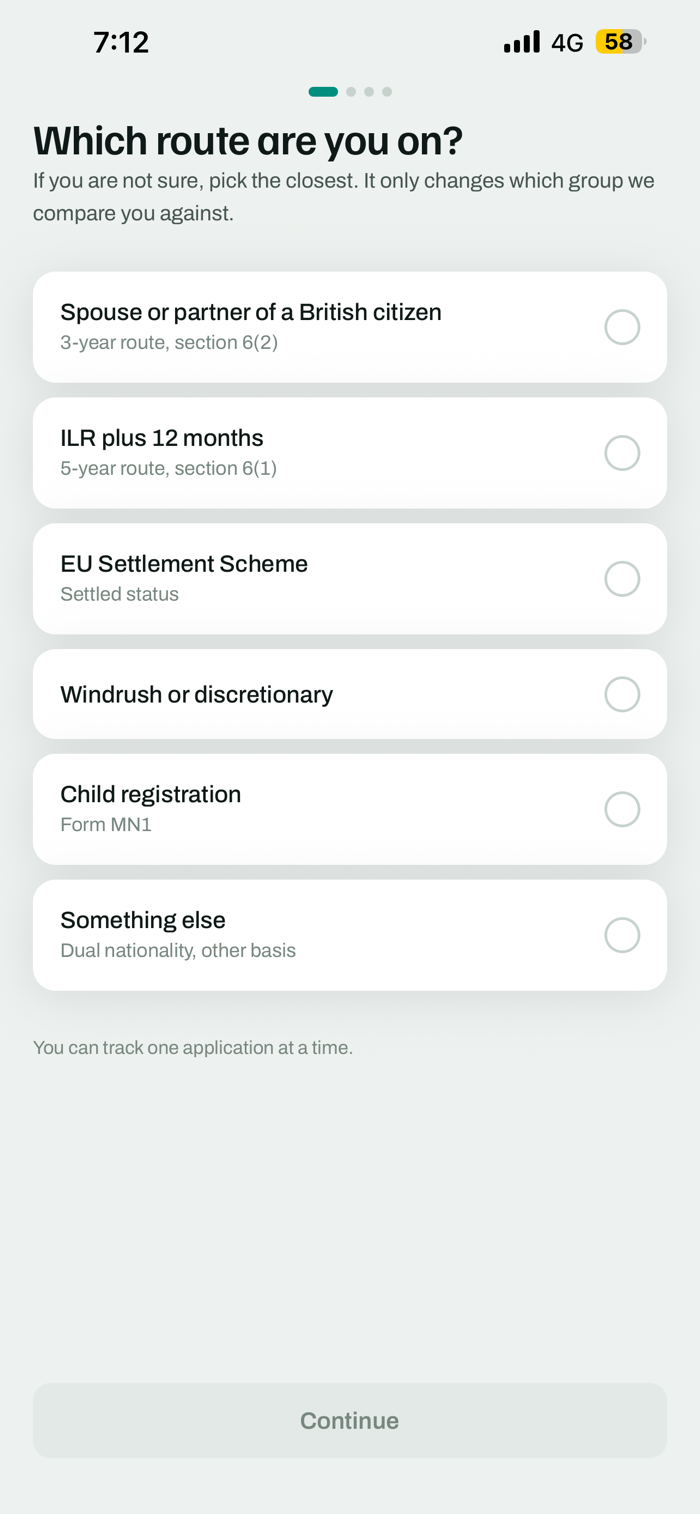Select Something else radio button
The height and width of the screenshot is (1514, 700).
tap(622, 935)
